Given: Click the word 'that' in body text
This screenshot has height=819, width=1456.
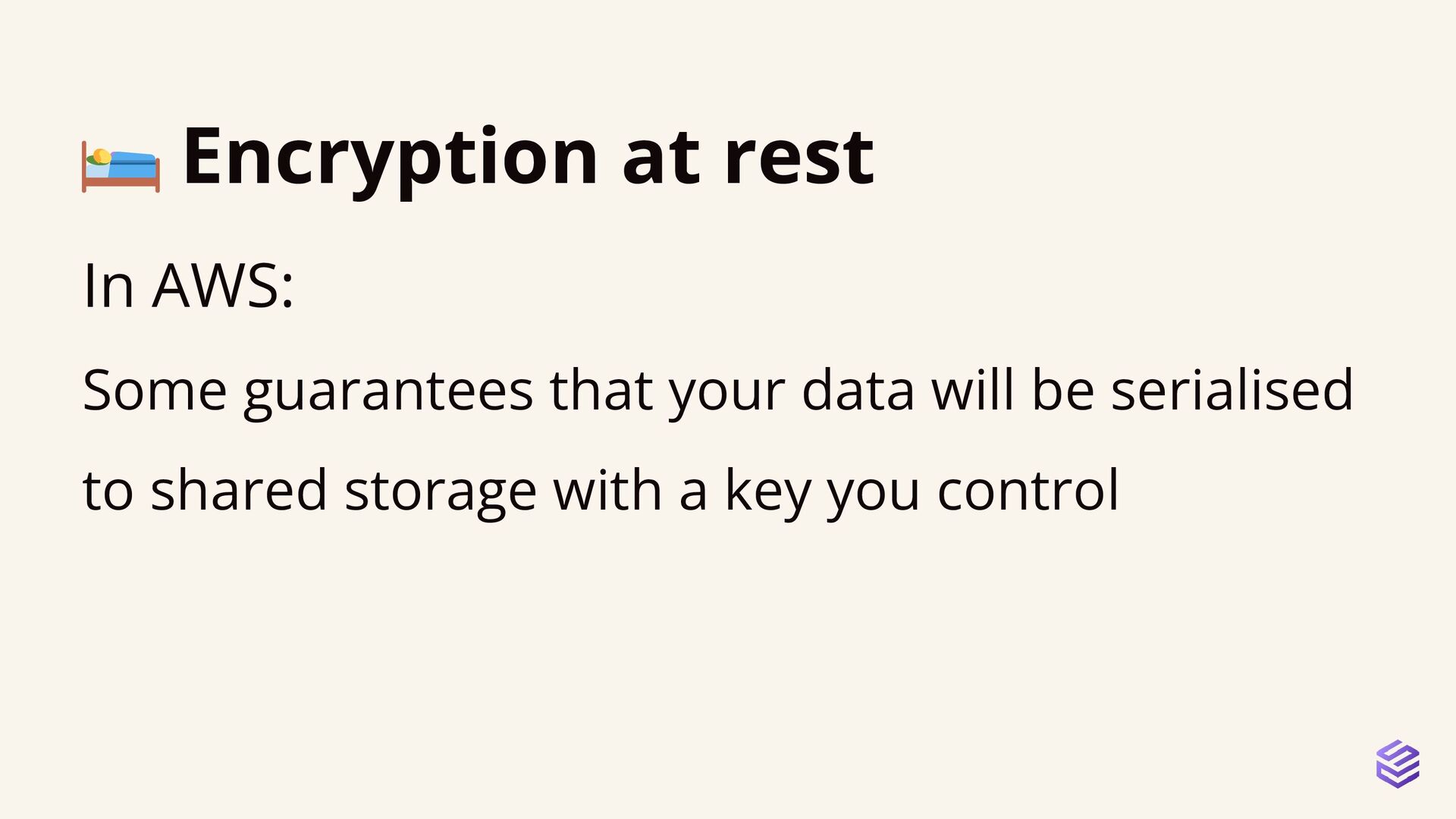Looking at the screenshot, I should (x=601, y=389).
